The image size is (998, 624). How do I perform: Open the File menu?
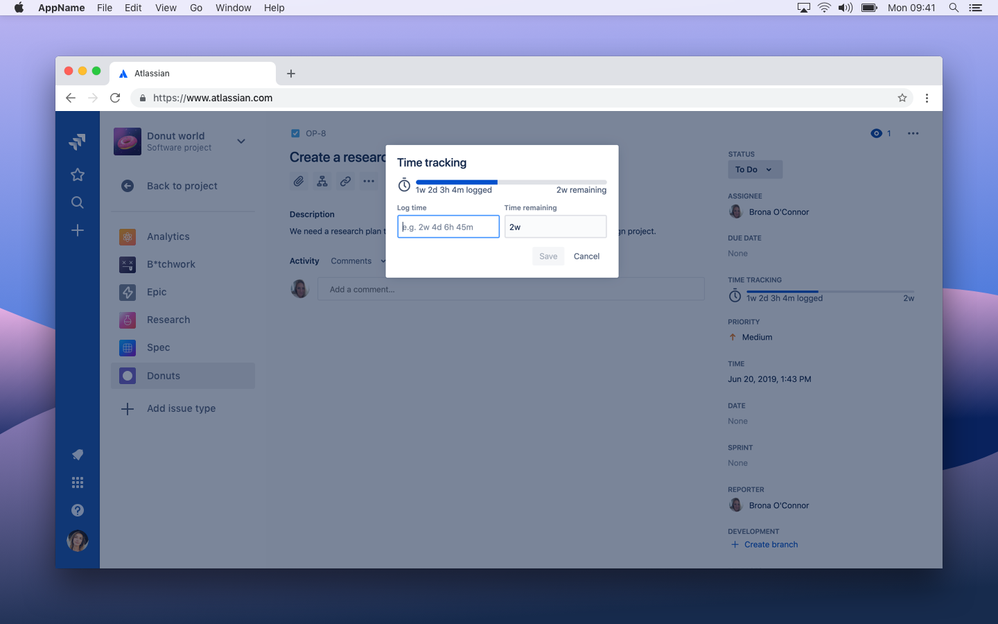(x=104, y=8)
